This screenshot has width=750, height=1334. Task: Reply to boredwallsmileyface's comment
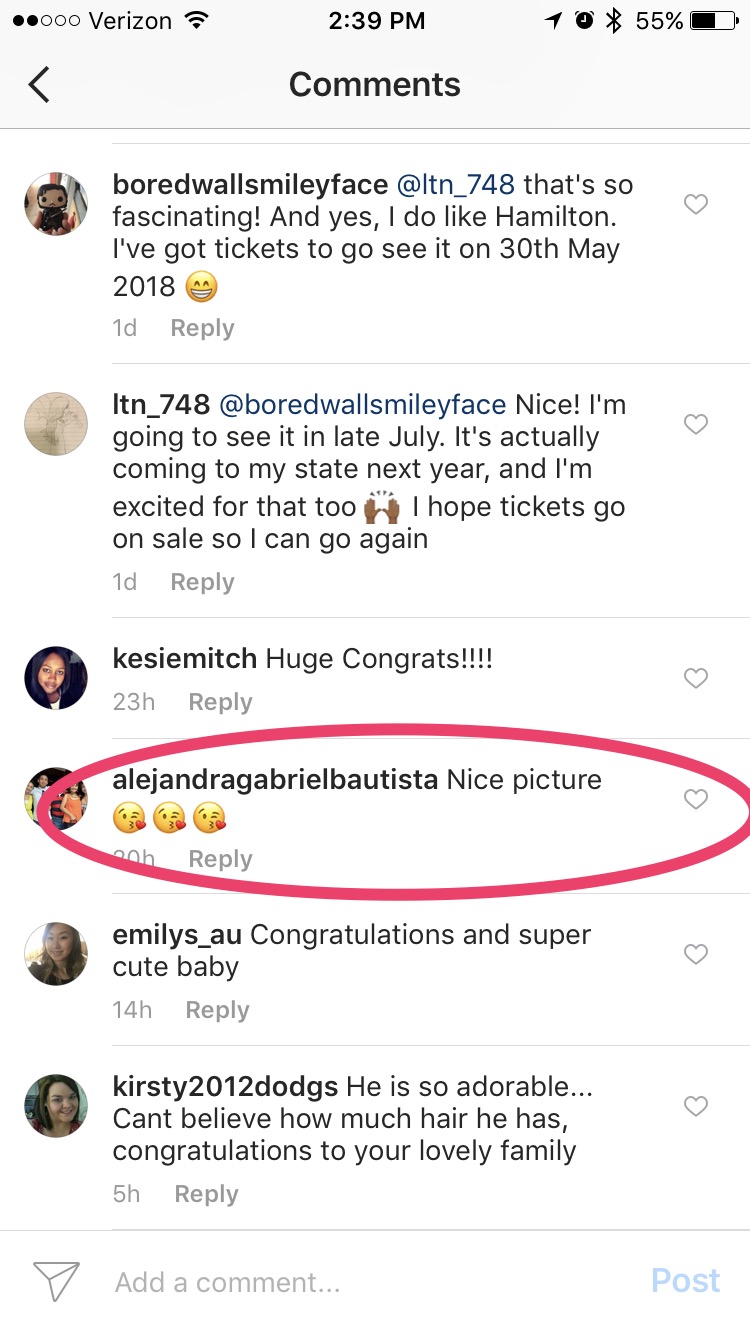(202, 328)
